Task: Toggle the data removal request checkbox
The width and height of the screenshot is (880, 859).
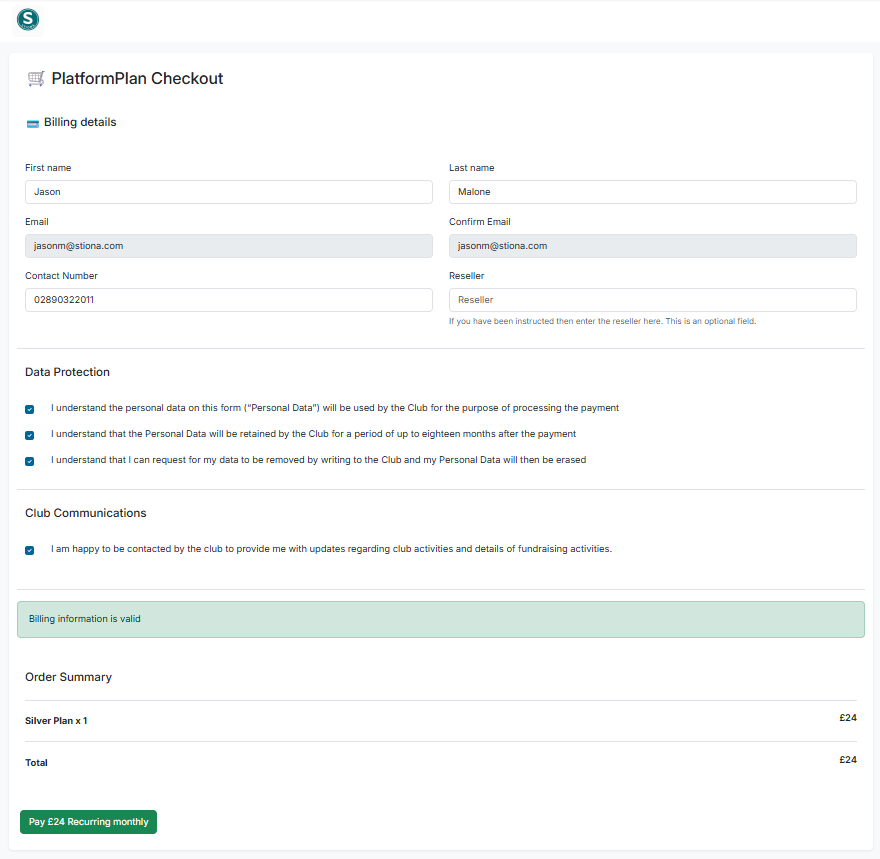Action: coord(29,460)
